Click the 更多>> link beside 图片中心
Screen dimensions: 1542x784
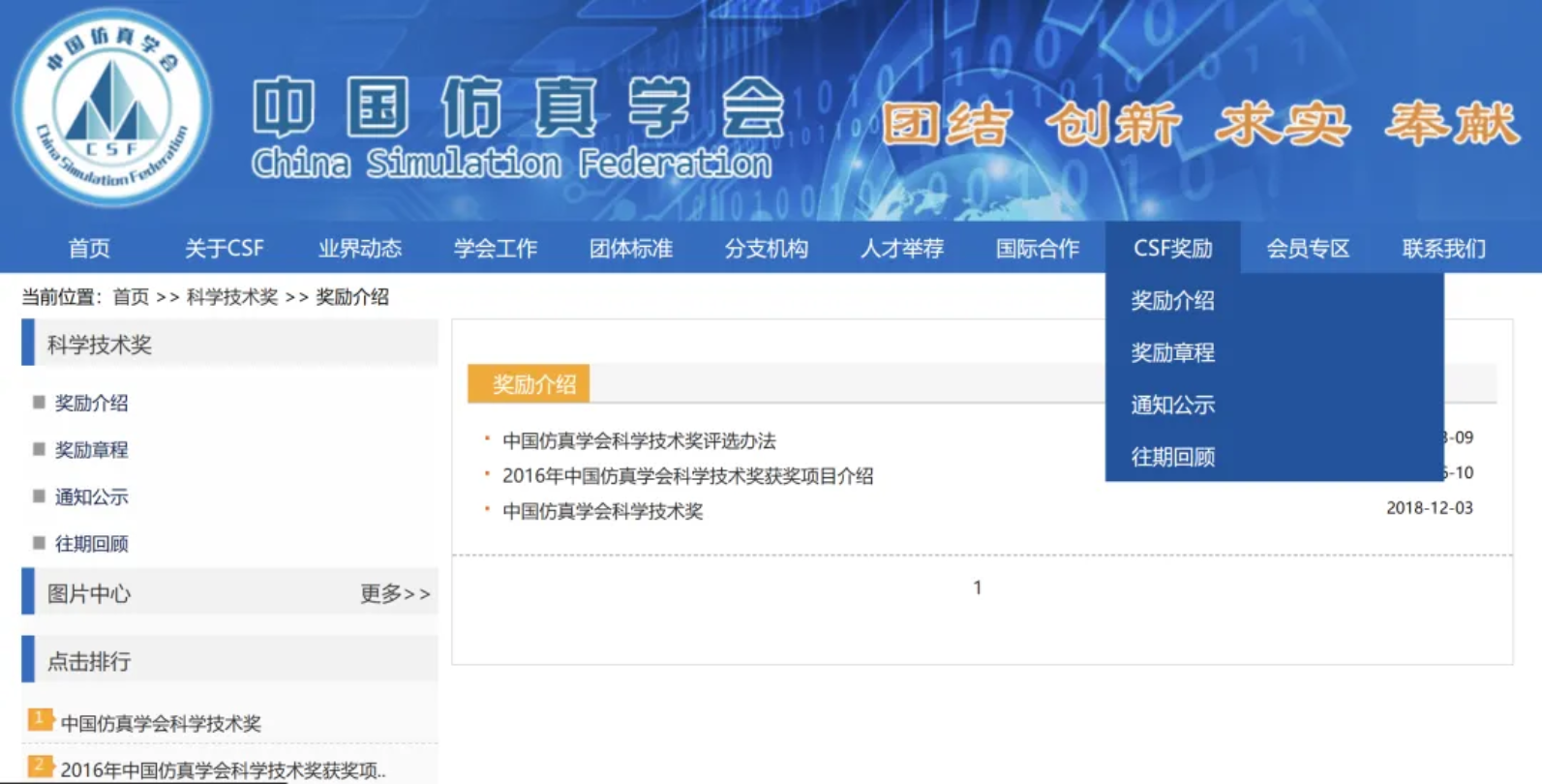(395, 593)
